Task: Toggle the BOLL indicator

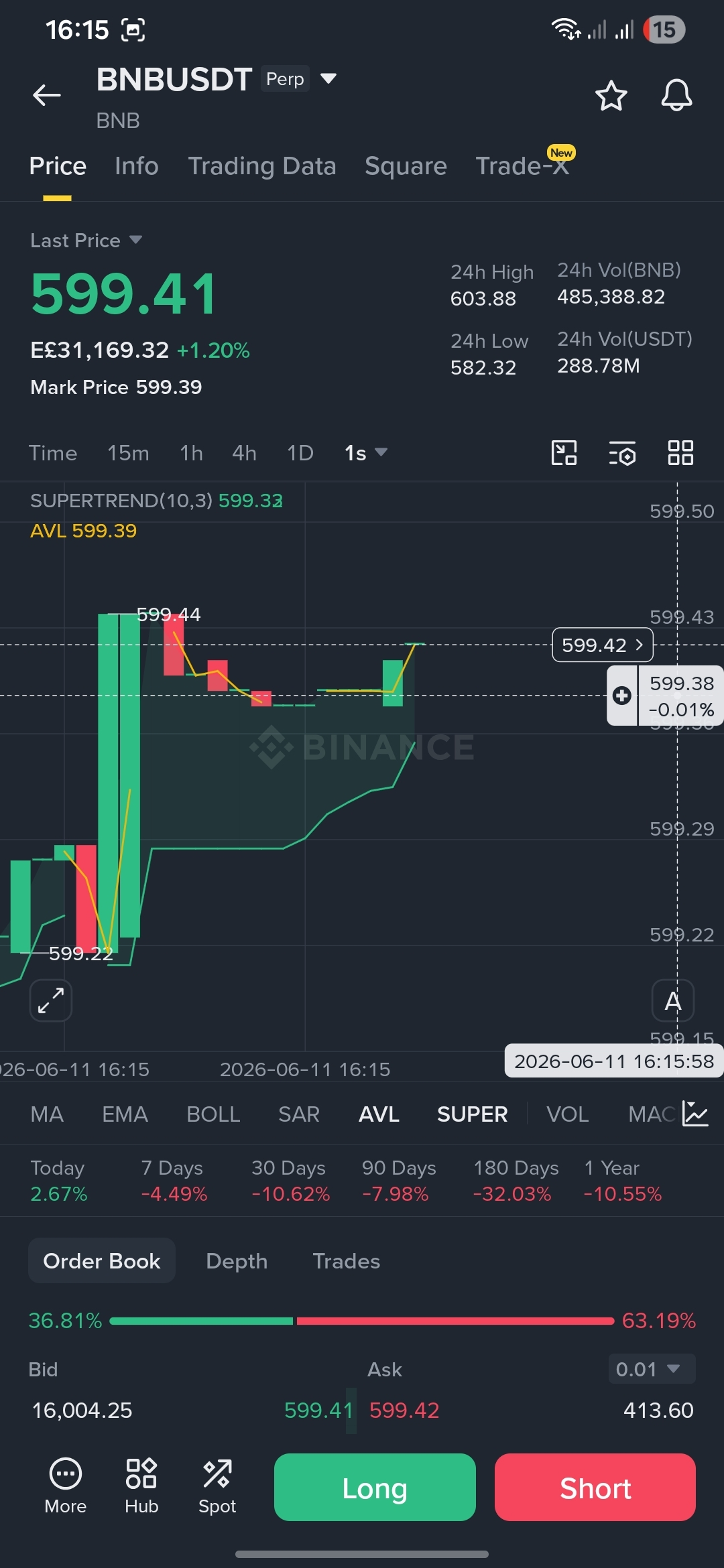Action: (213, 1114)
